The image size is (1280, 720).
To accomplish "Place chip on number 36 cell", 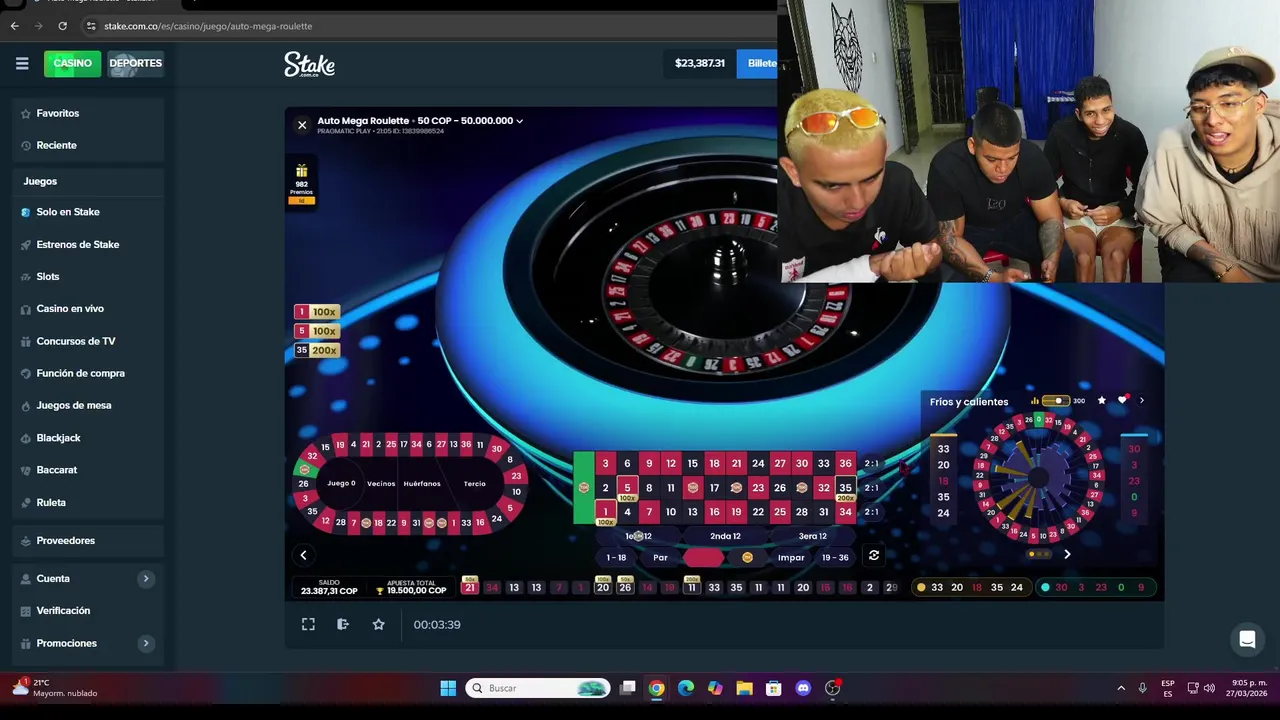I will click(845, 463).
